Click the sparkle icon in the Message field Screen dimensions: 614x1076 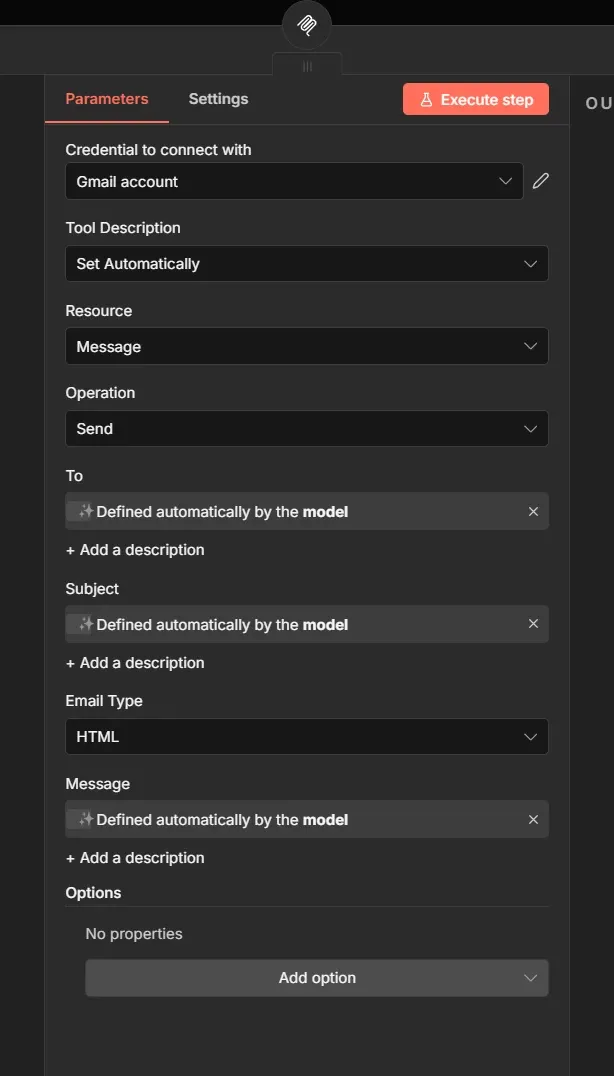coord(83,818)
